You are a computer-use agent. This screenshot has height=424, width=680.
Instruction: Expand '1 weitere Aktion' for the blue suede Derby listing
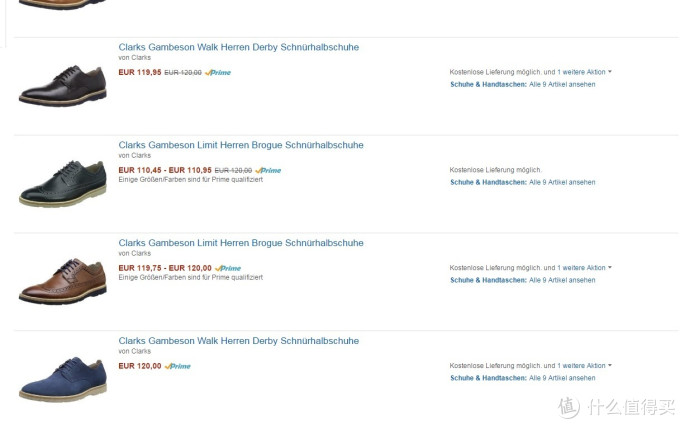[x=584, y=366]
